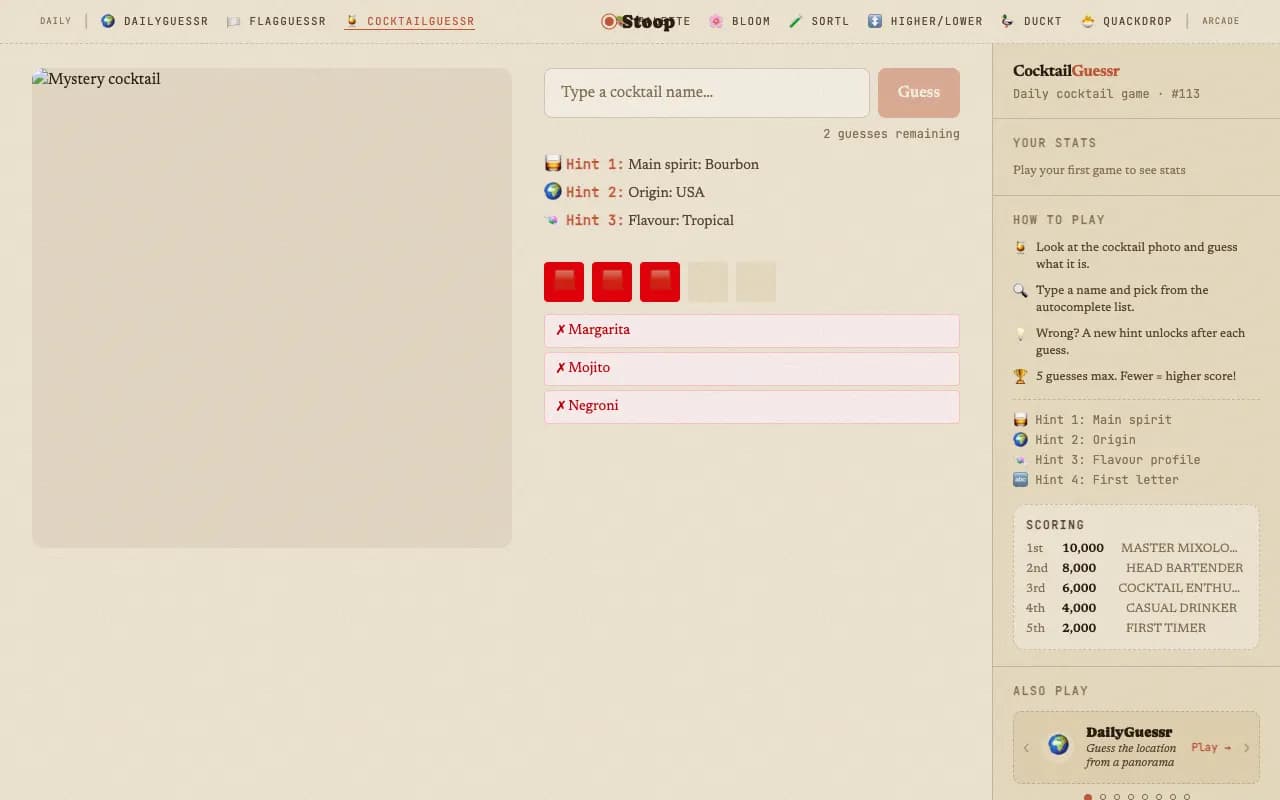Click the pencil icon beside Sortl
1280x800 pixels.
[796, 21]
